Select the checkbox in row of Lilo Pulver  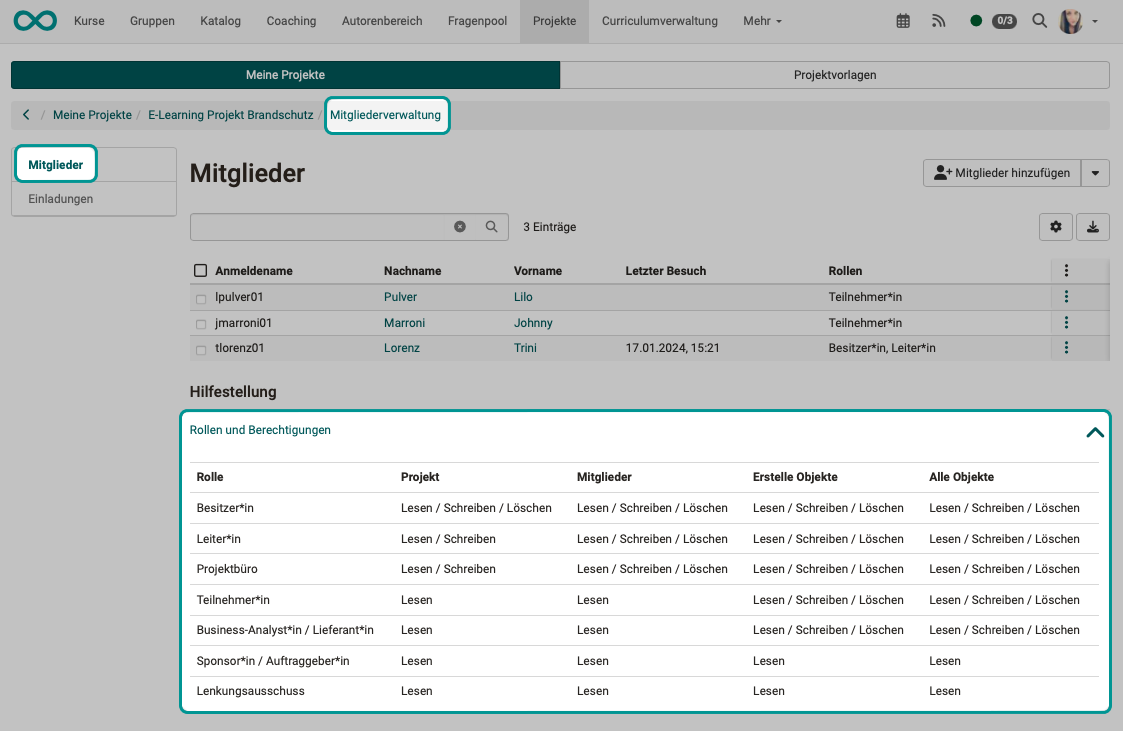(x=200, y=297)
